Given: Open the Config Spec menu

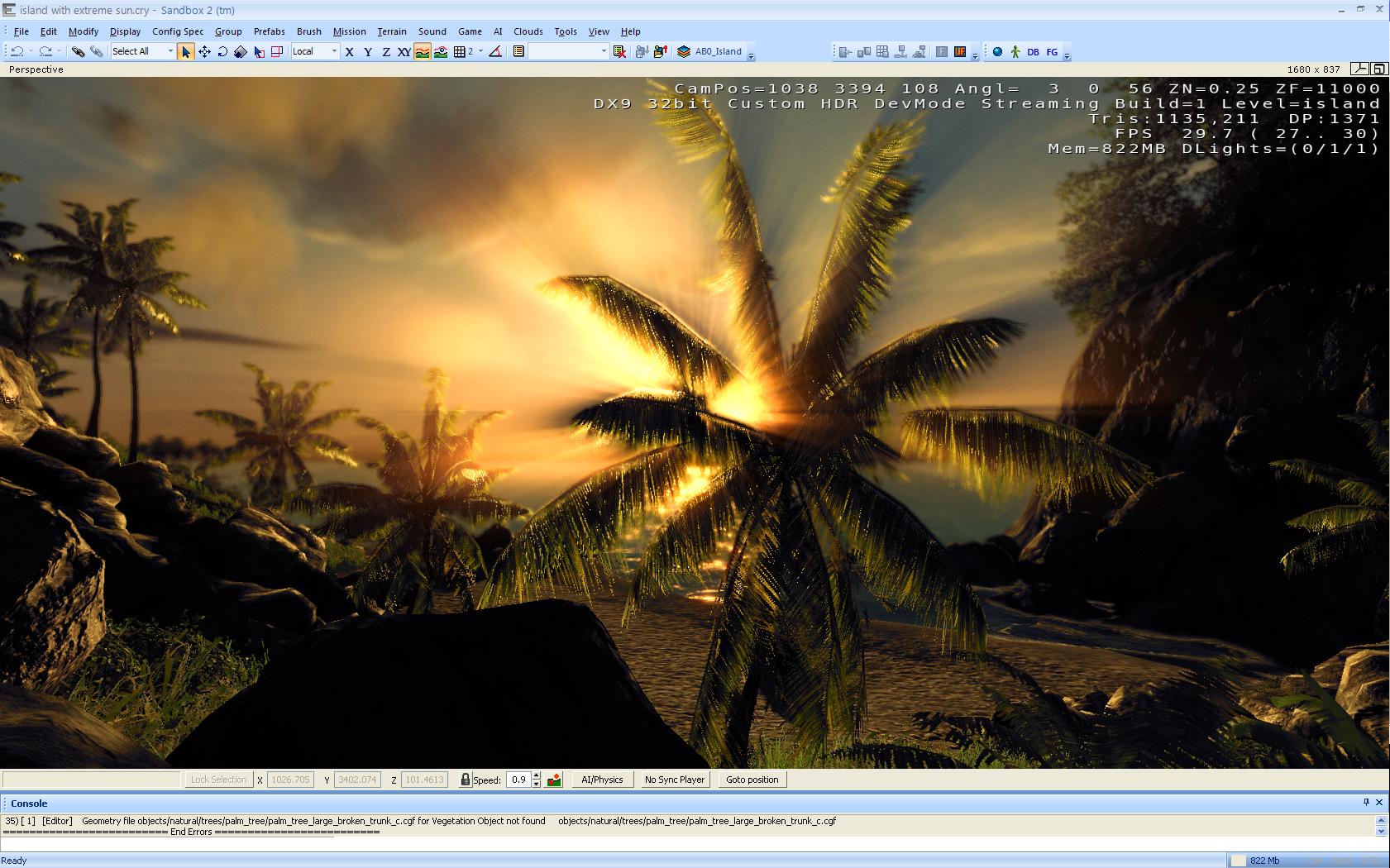Looking at the screenshot, I should coord(178,31).
